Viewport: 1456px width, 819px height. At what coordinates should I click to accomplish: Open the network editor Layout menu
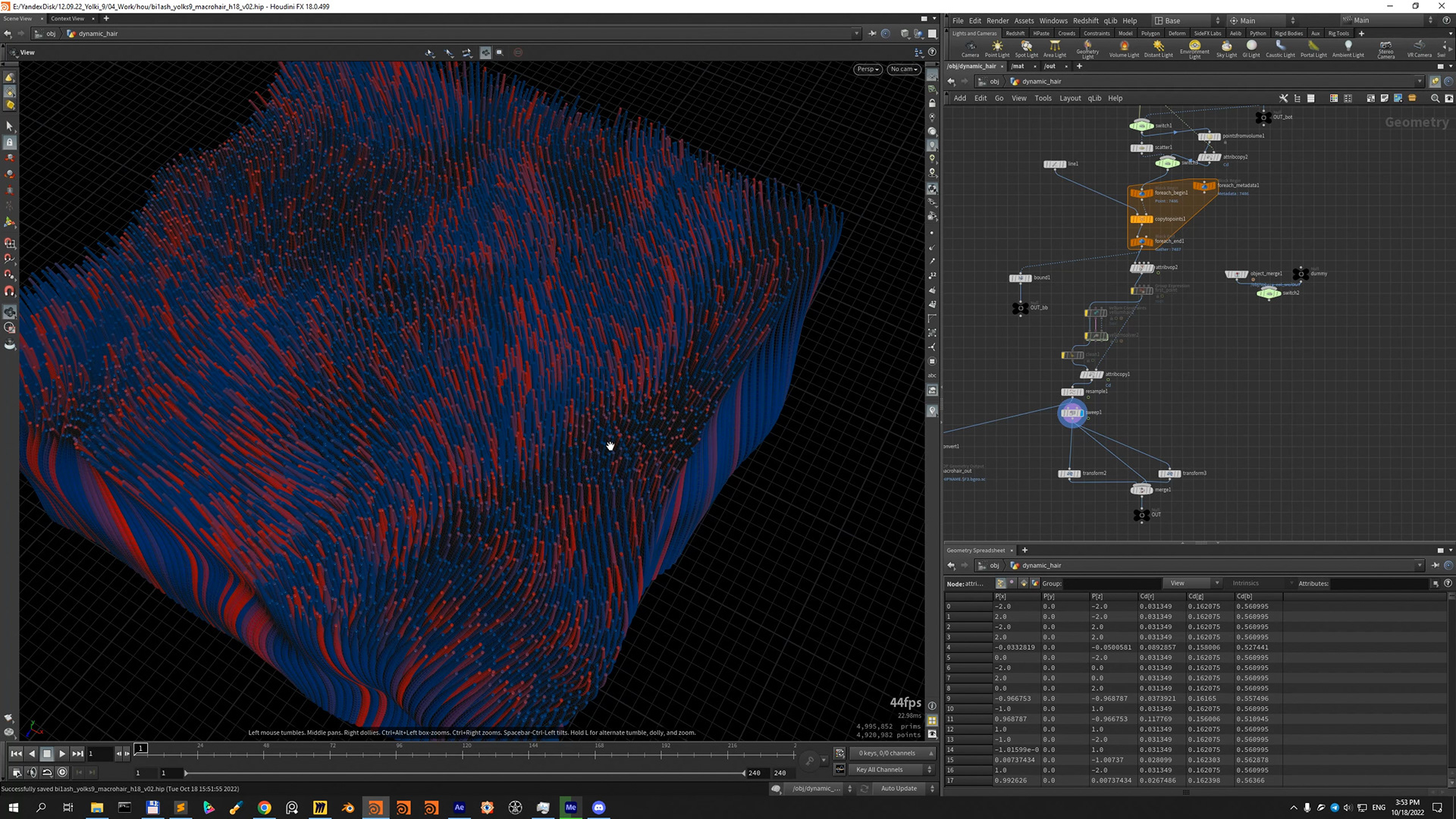point(1070,98)
